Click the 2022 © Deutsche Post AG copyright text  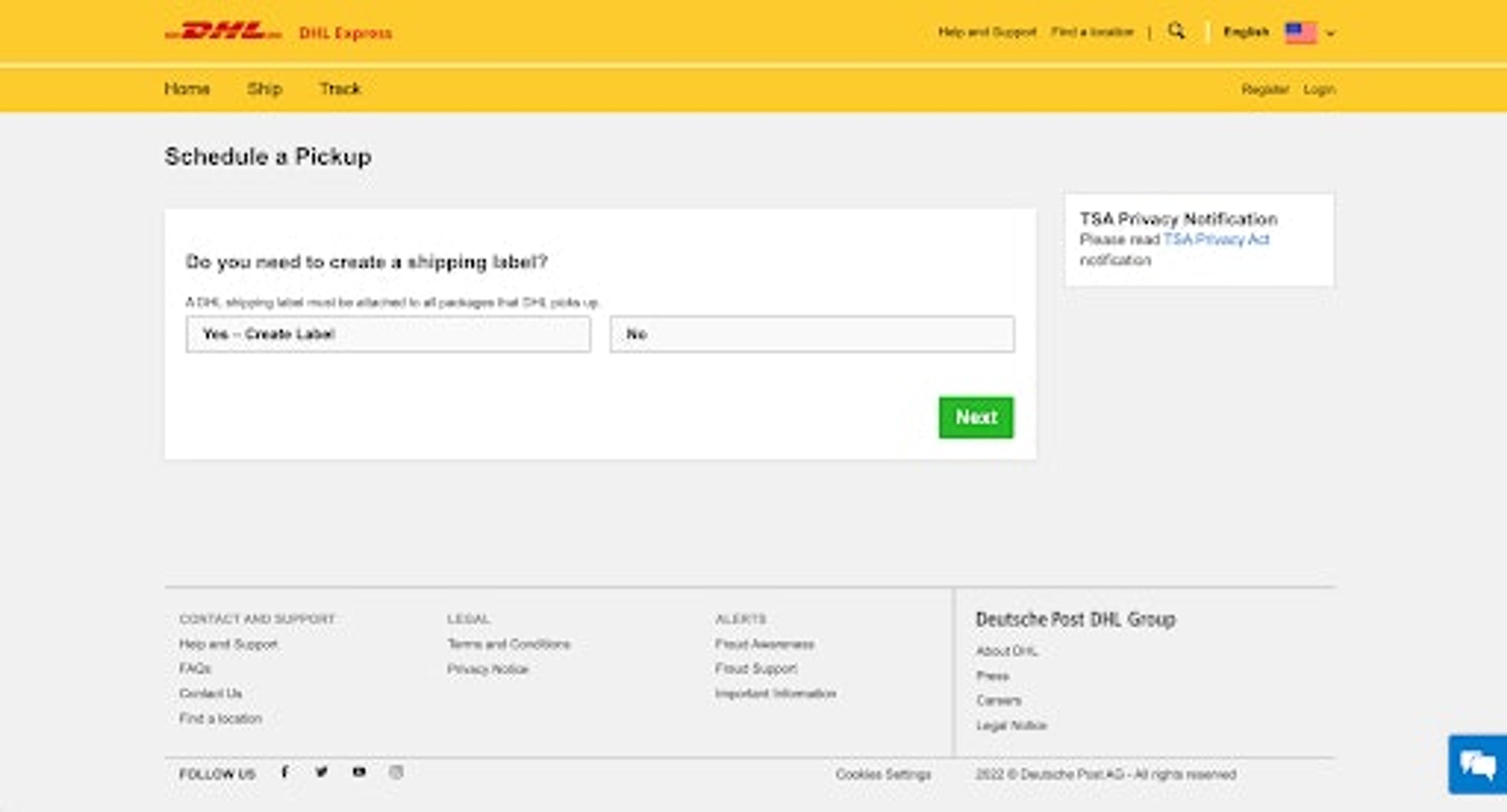click(1106, 775)
